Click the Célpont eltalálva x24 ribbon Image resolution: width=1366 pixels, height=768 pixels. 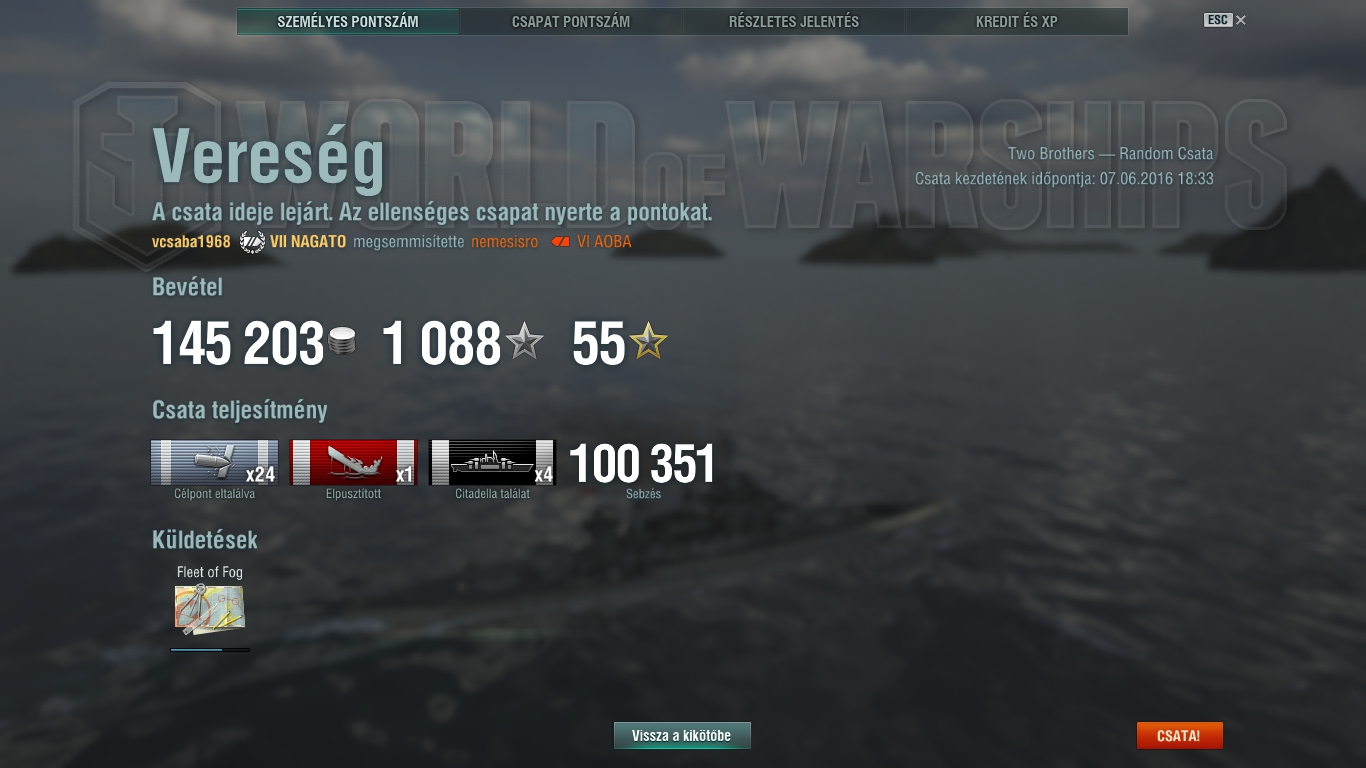[214, 462]
